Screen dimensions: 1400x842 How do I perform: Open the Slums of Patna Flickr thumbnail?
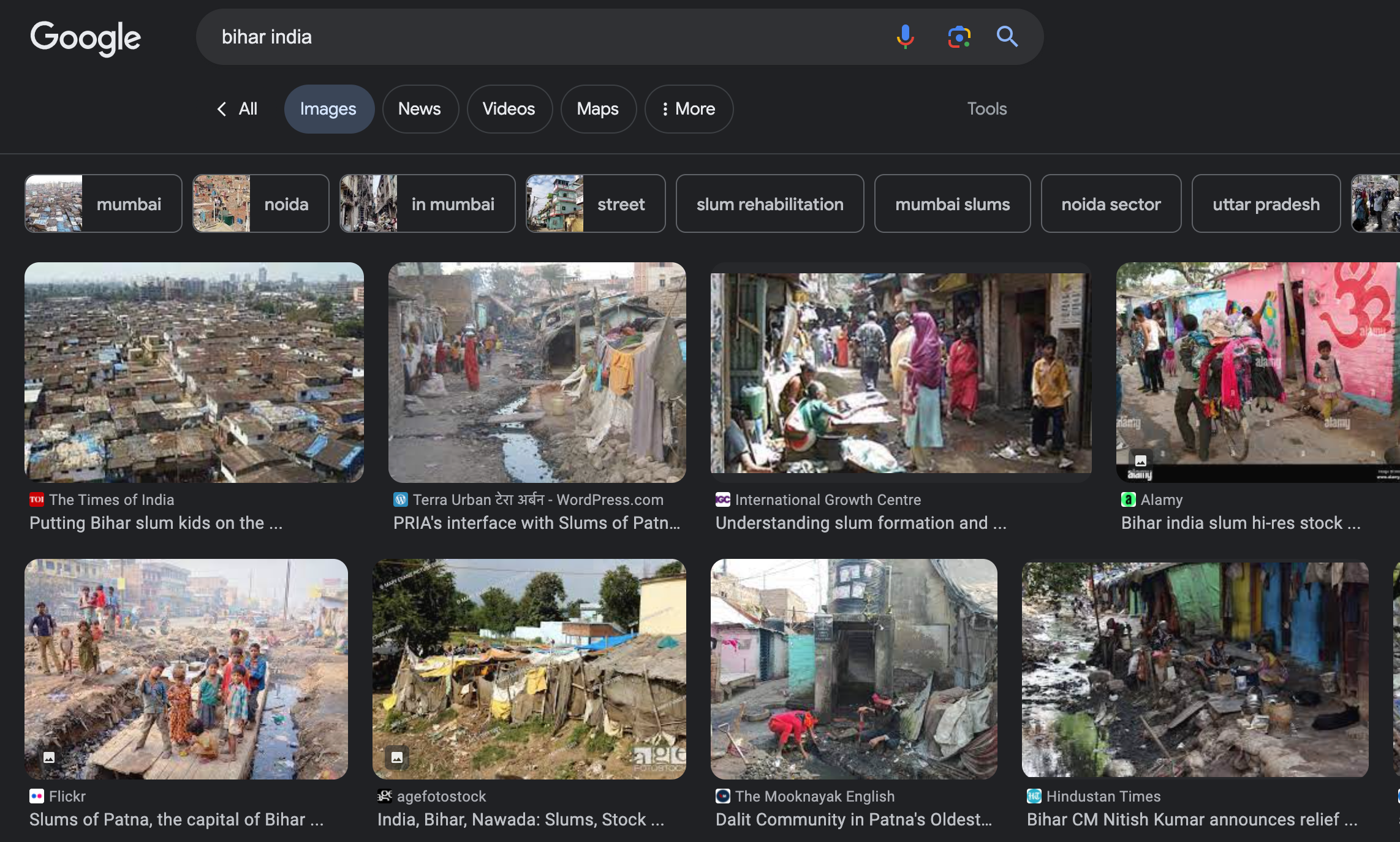coord(186,669)
